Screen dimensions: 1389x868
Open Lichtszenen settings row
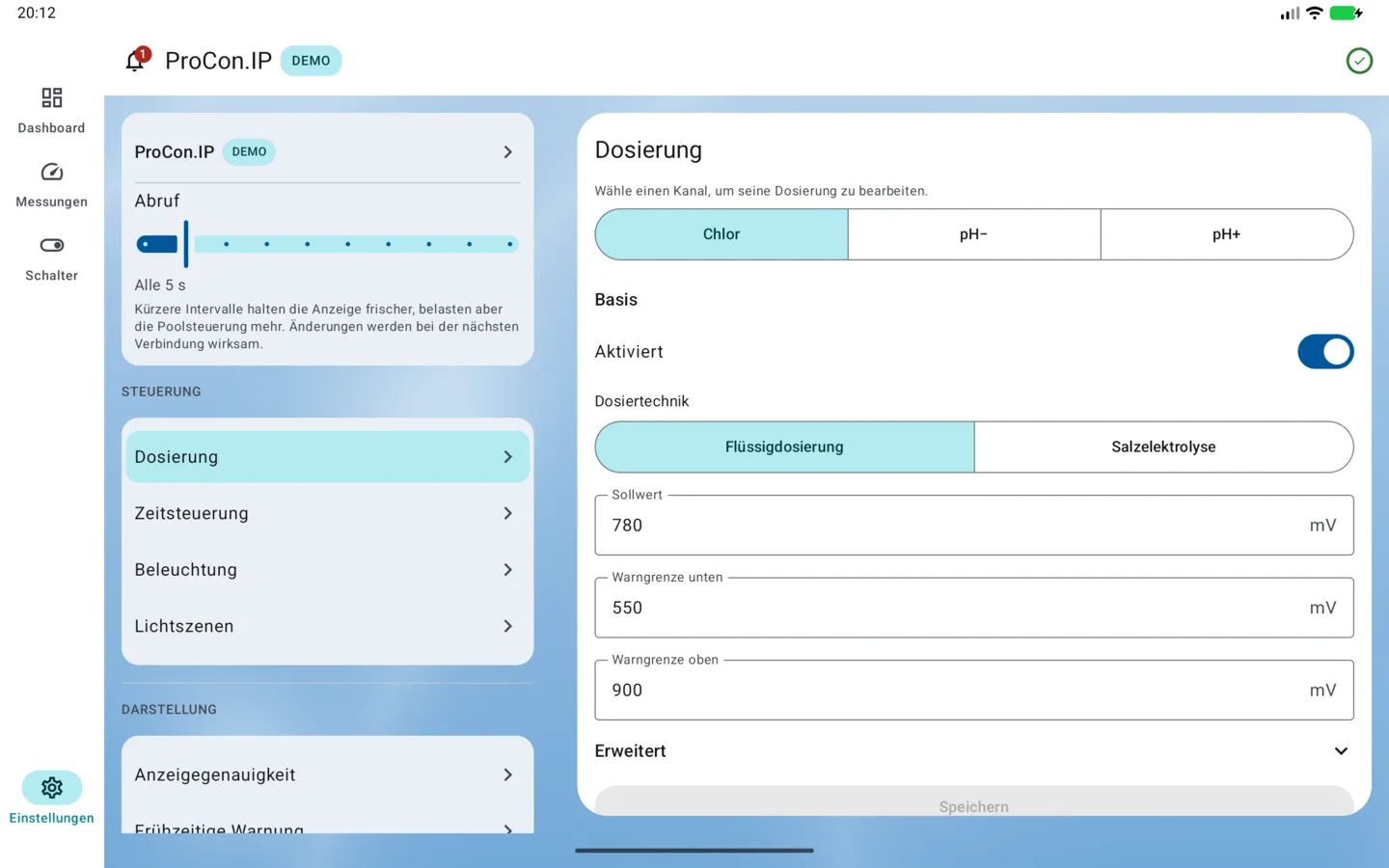click(x=328, y=626)
